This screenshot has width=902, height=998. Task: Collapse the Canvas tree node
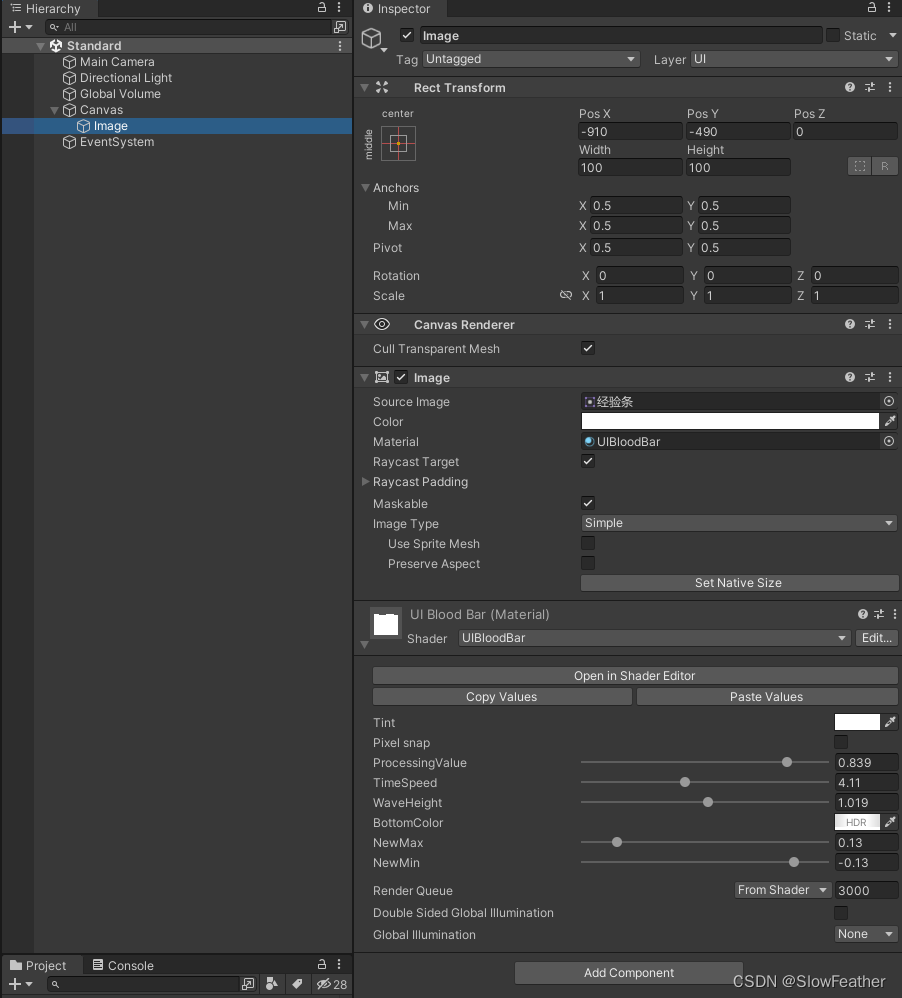(55, 110)
